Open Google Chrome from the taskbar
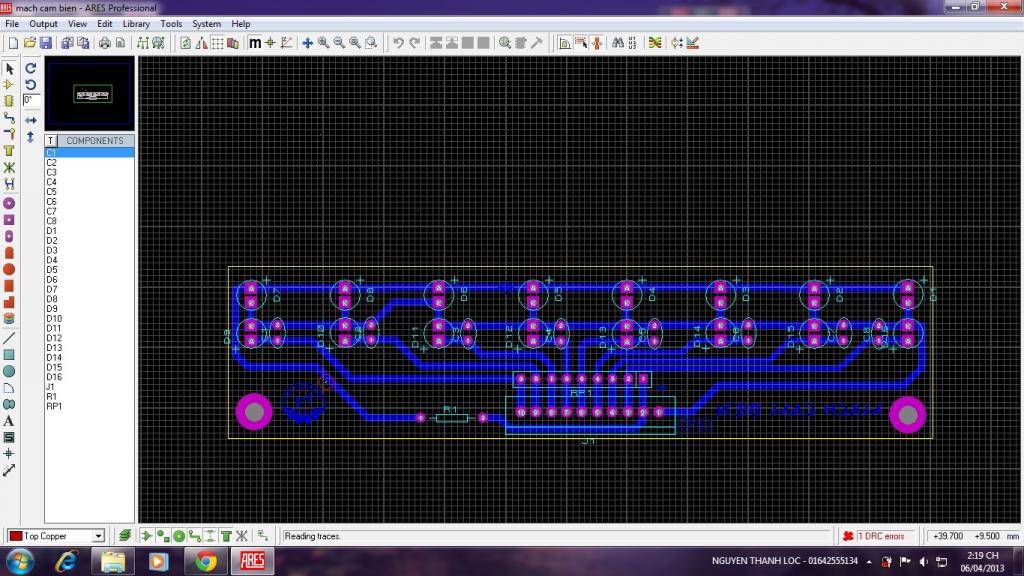 coord(206,561)
